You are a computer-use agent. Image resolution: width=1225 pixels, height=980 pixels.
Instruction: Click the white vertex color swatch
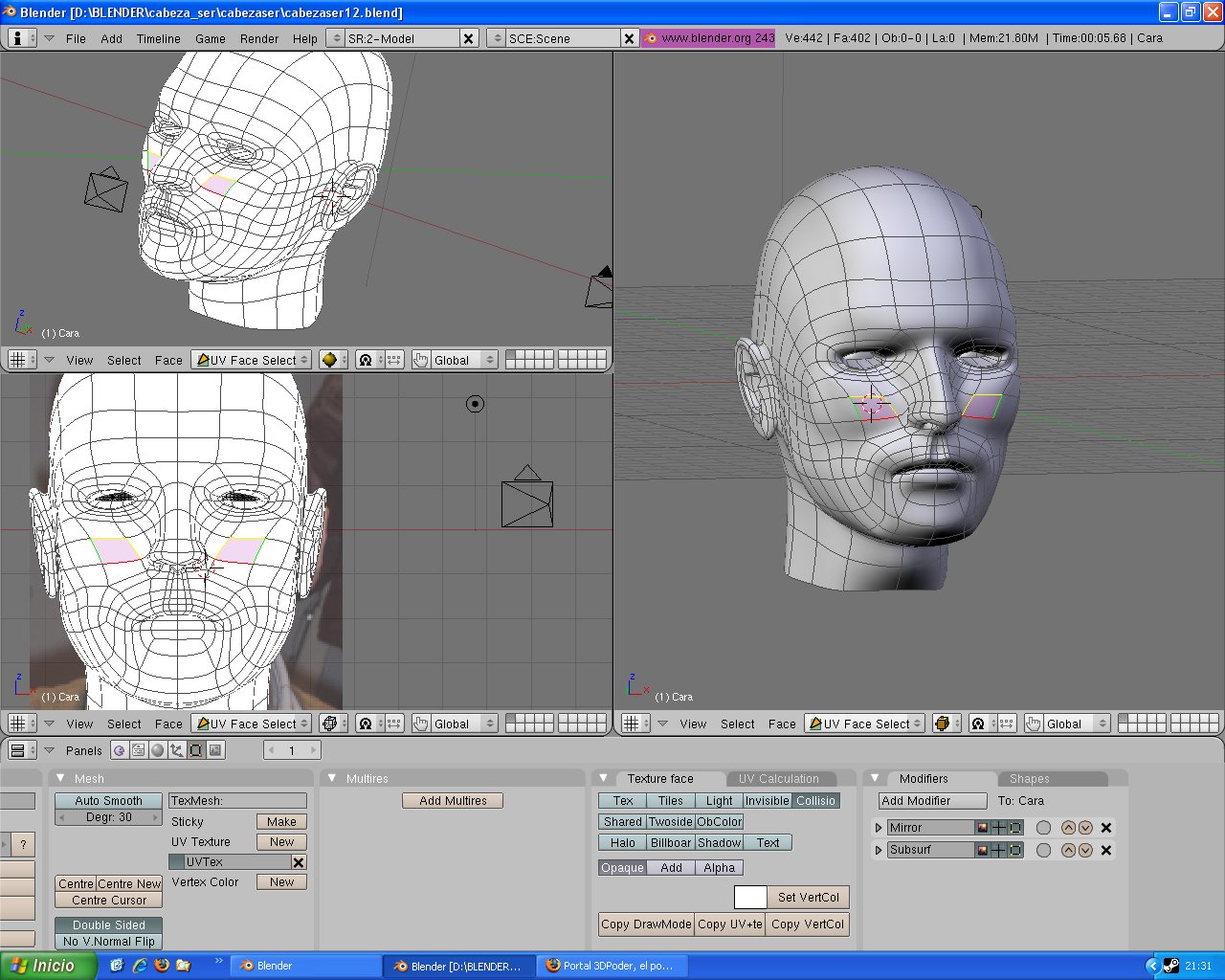click(x=750, y=897)
